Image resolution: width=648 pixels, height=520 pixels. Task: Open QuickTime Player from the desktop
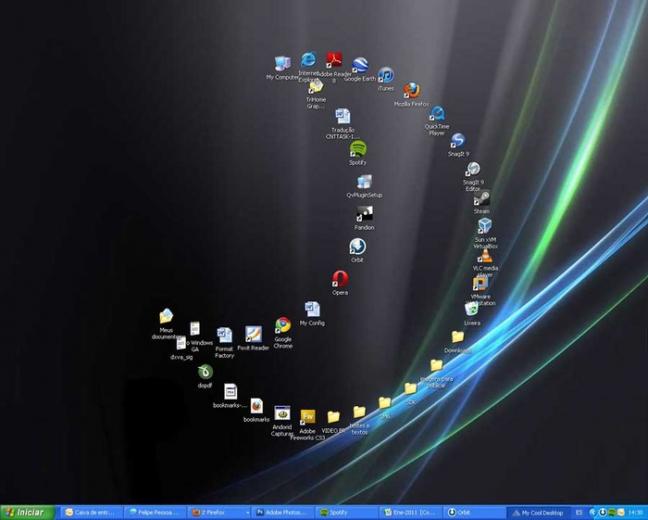point(437,113)
